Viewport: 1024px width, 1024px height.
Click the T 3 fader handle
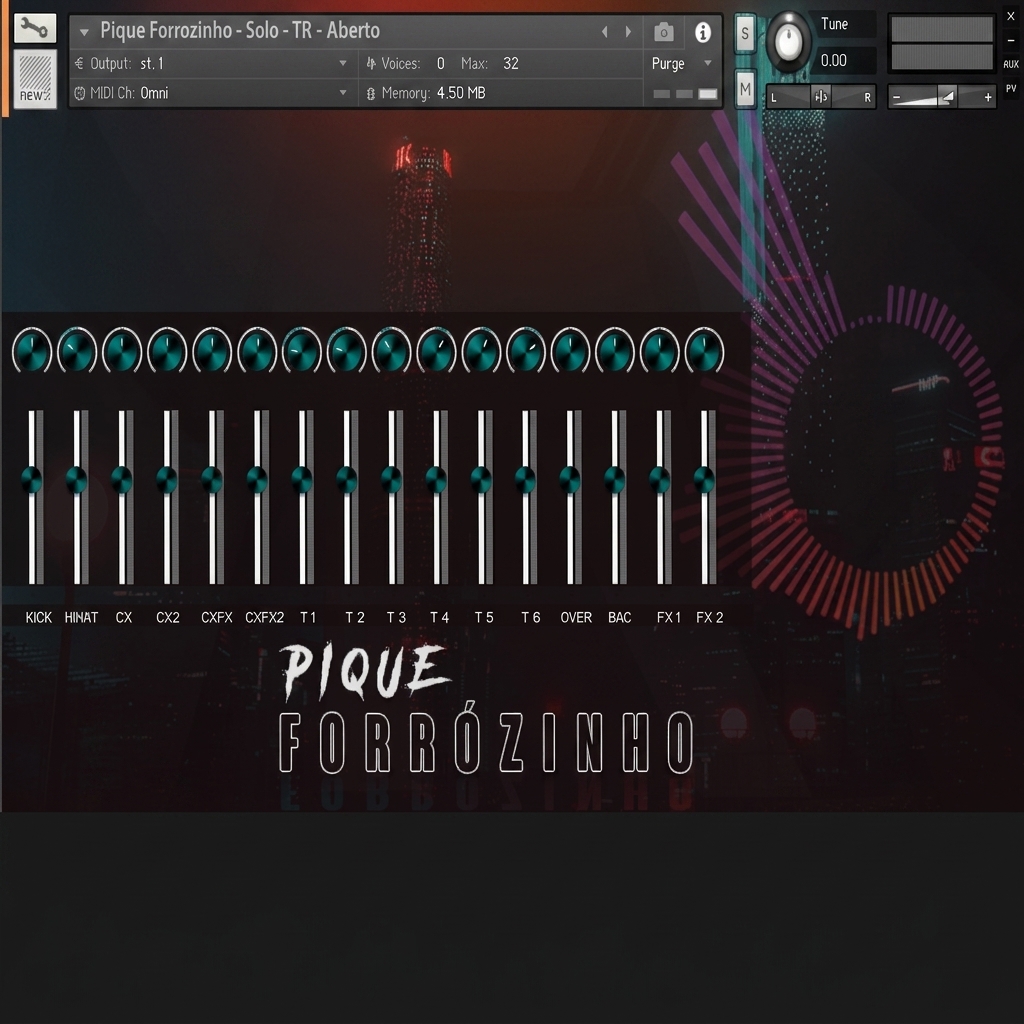(x=392, y=480)
